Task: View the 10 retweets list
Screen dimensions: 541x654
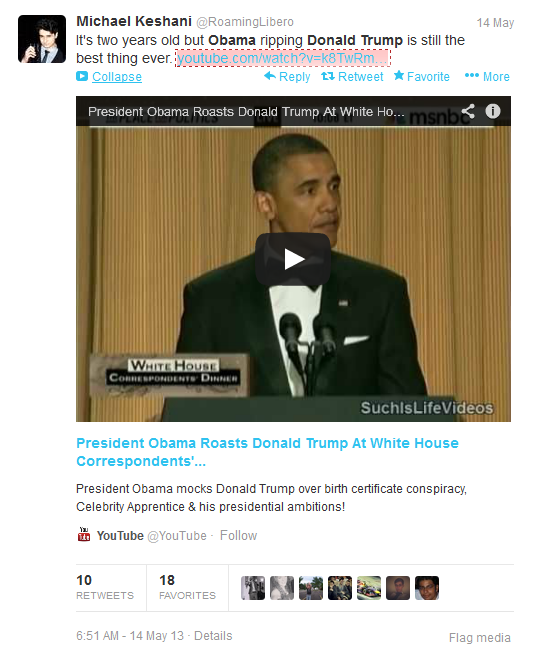Action: tap(105, 588)
